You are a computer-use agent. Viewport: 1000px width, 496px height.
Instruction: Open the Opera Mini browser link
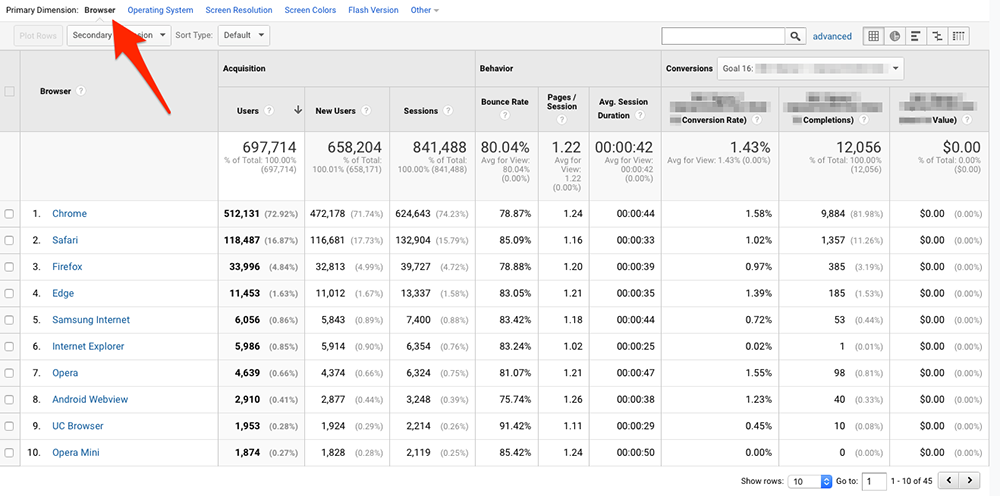tap(76, 453)
